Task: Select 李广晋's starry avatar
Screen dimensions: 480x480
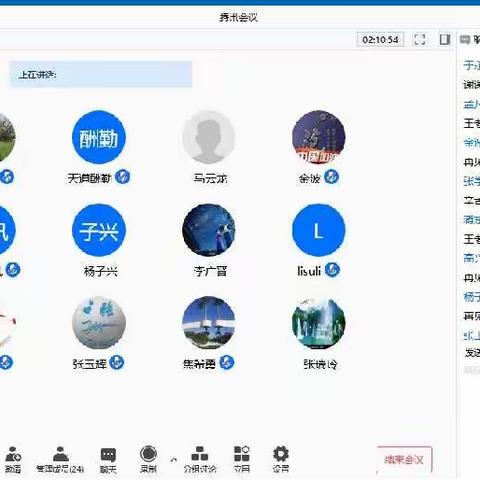Action: point(209,230)
